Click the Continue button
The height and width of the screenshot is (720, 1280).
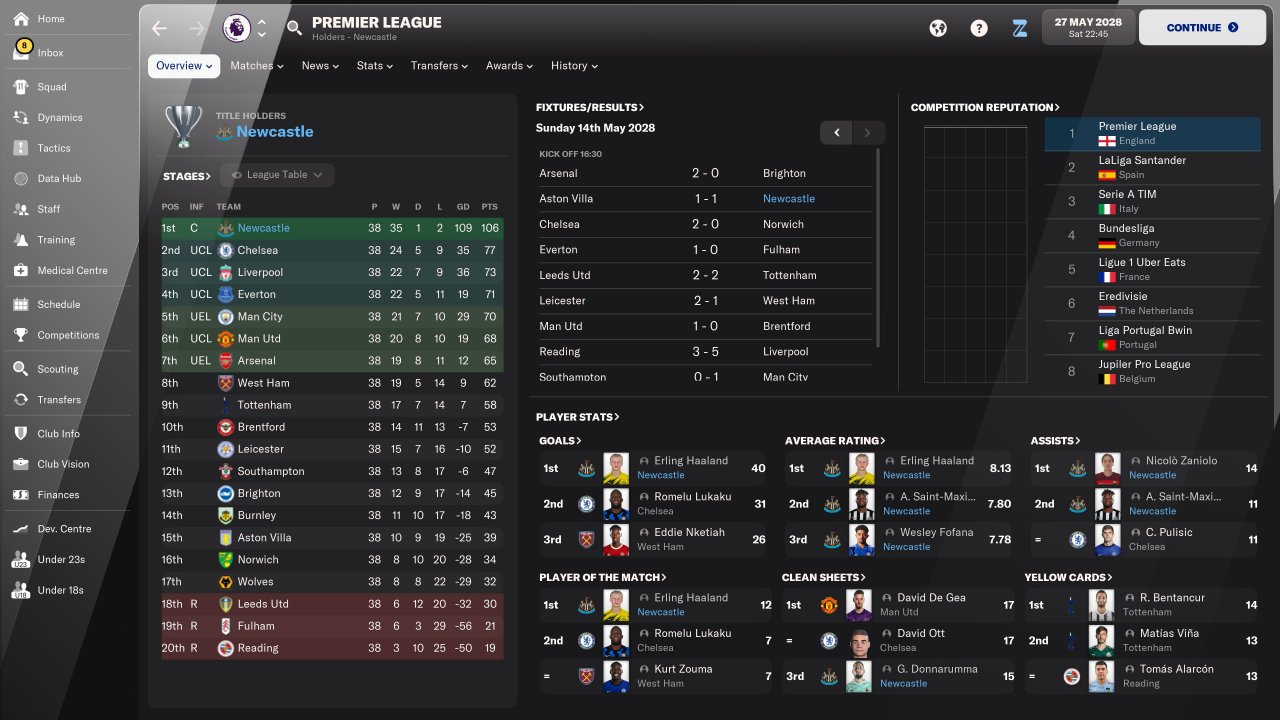(x=1202, y=28)
